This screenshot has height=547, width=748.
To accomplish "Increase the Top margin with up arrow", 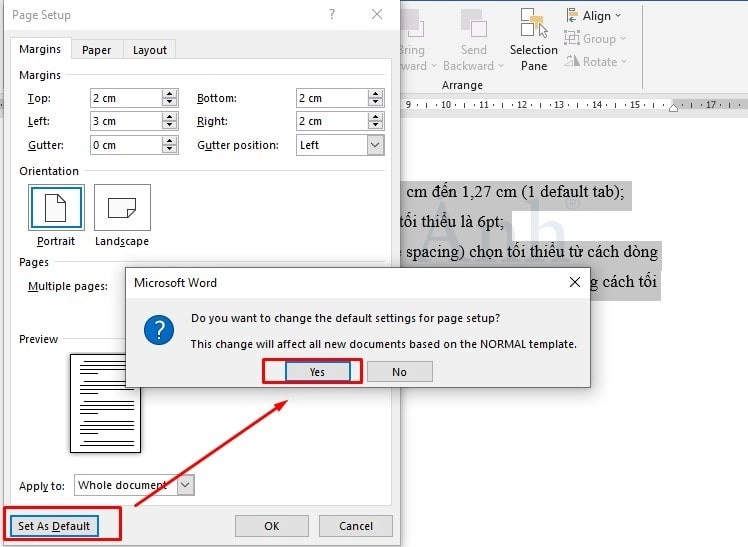I will 169,93.
